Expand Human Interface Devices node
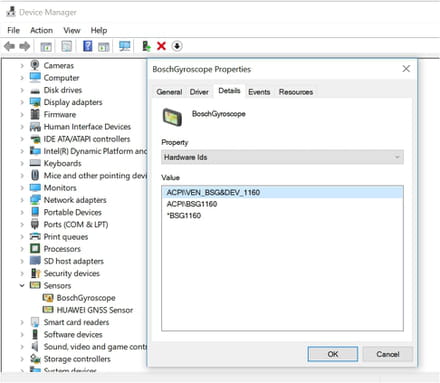 (22, 127)
